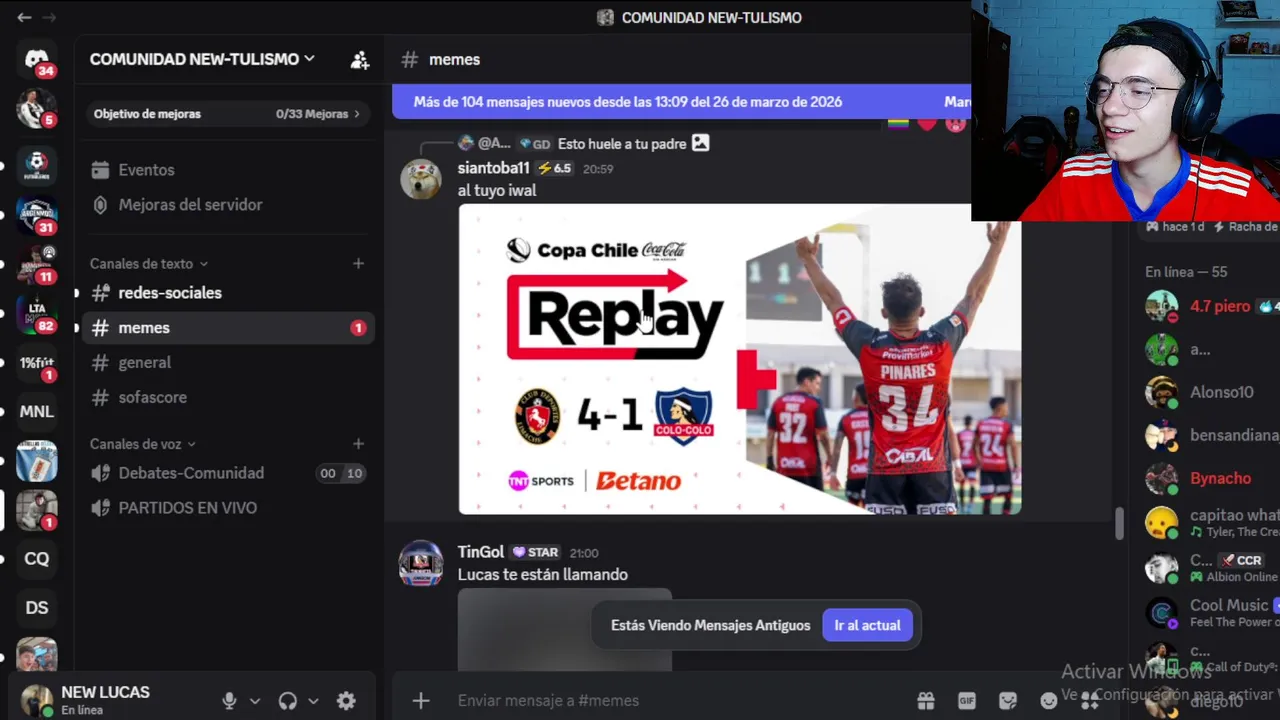Open server icon with badge 11
This screenshot has width=1280, height=720.
coord(37,263)
